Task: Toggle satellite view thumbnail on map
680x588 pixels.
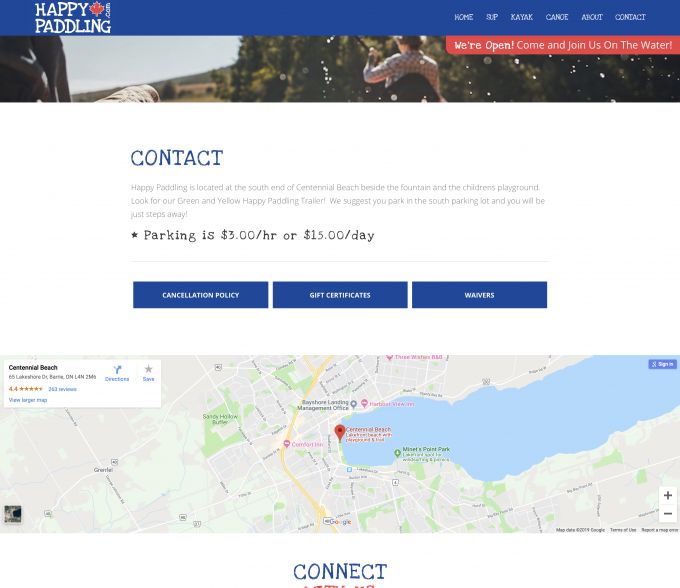Action: (13, 513)
